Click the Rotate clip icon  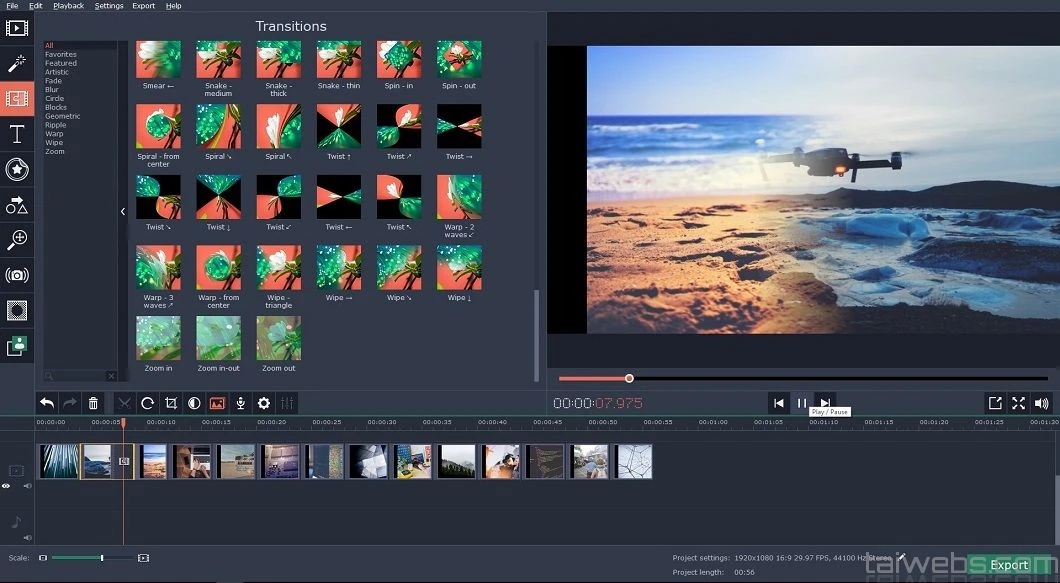coord(147,403)
